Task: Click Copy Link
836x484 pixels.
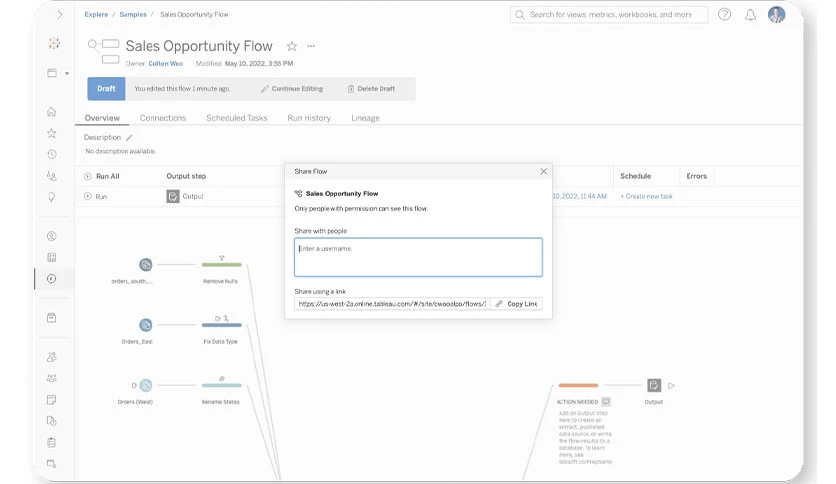Action: [516, 303]
